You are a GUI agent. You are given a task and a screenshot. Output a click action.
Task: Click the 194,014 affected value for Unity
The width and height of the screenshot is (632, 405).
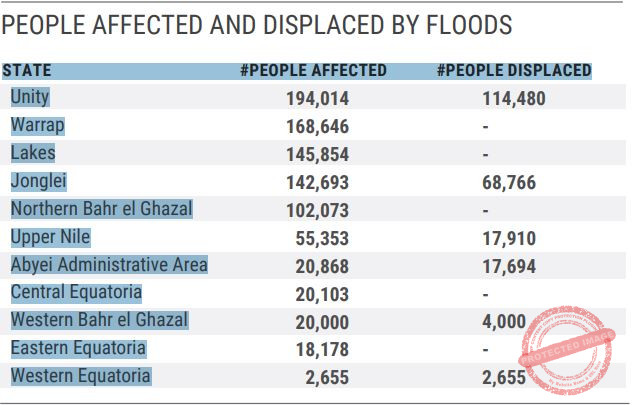(x=318, y=99)
